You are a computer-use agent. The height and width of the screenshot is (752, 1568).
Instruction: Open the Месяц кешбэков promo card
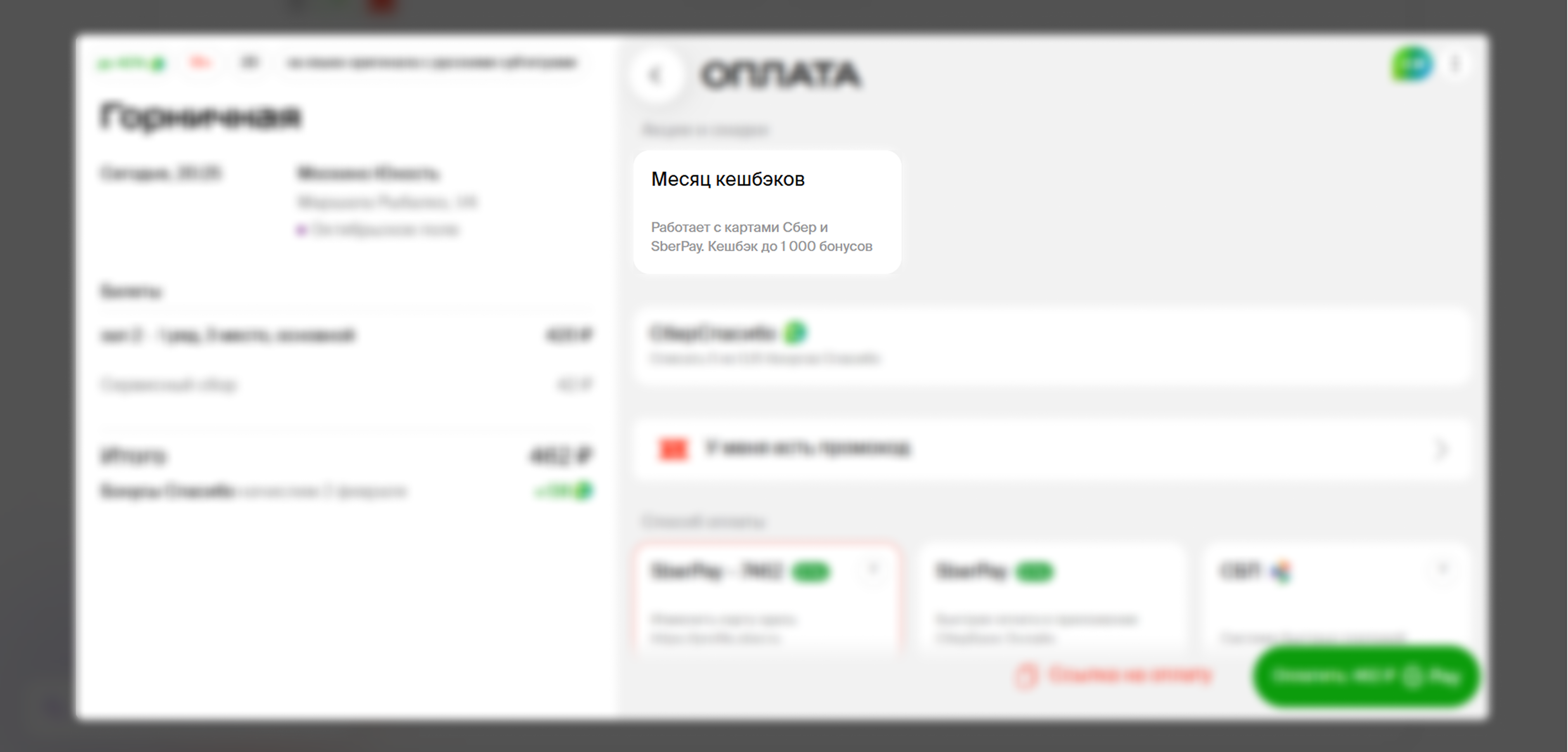pyautogui.click(x=767, y=212)
